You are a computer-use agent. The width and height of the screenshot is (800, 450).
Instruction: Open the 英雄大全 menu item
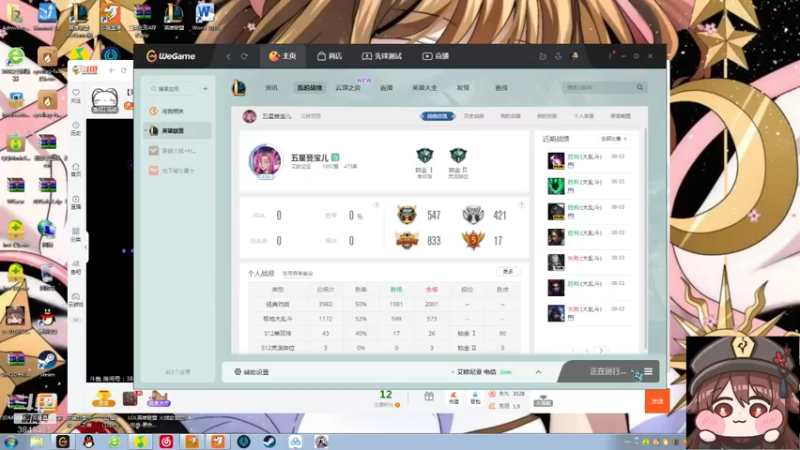[x=424, y=88]
